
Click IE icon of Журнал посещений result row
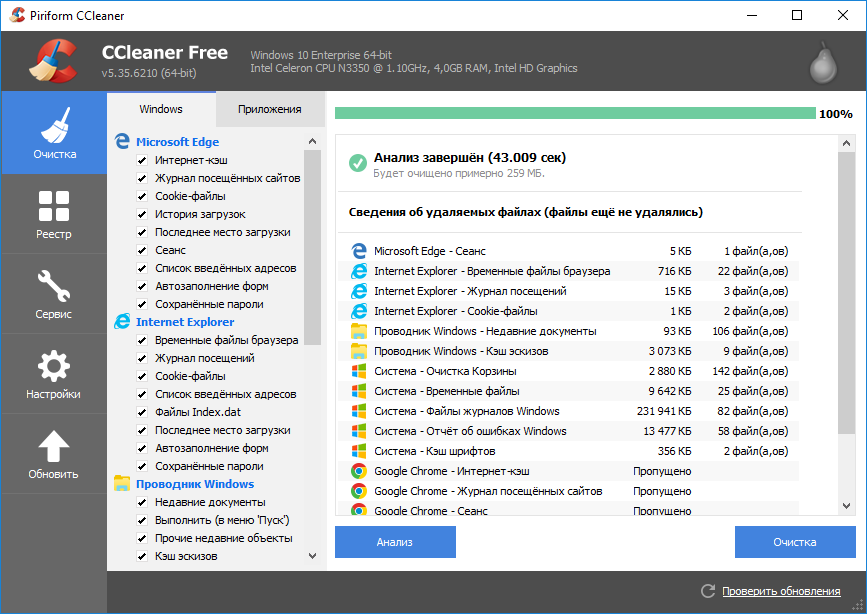(359, 291)
